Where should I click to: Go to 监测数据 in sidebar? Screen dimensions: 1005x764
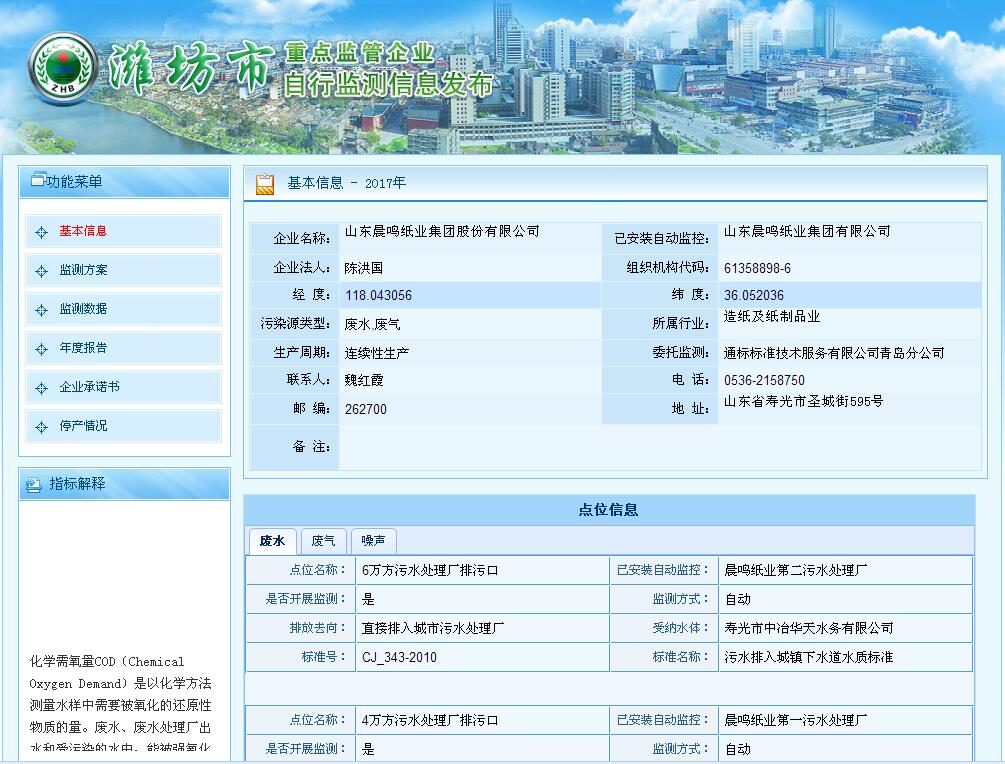click(83, 309)
